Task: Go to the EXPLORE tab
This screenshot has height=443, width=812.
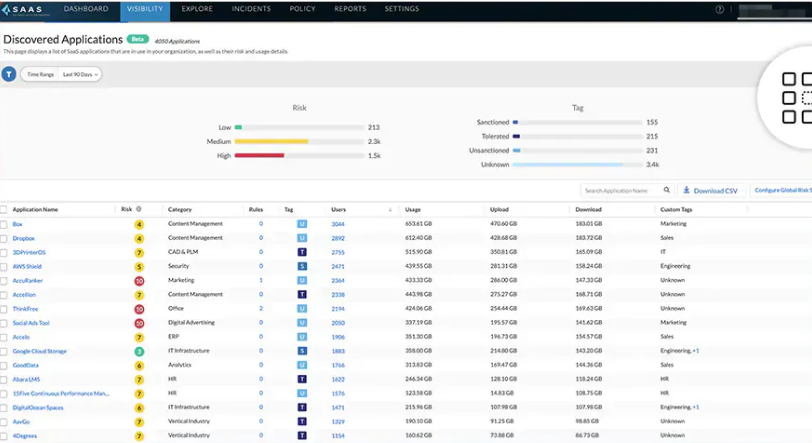Action: (x=197, y=9)
